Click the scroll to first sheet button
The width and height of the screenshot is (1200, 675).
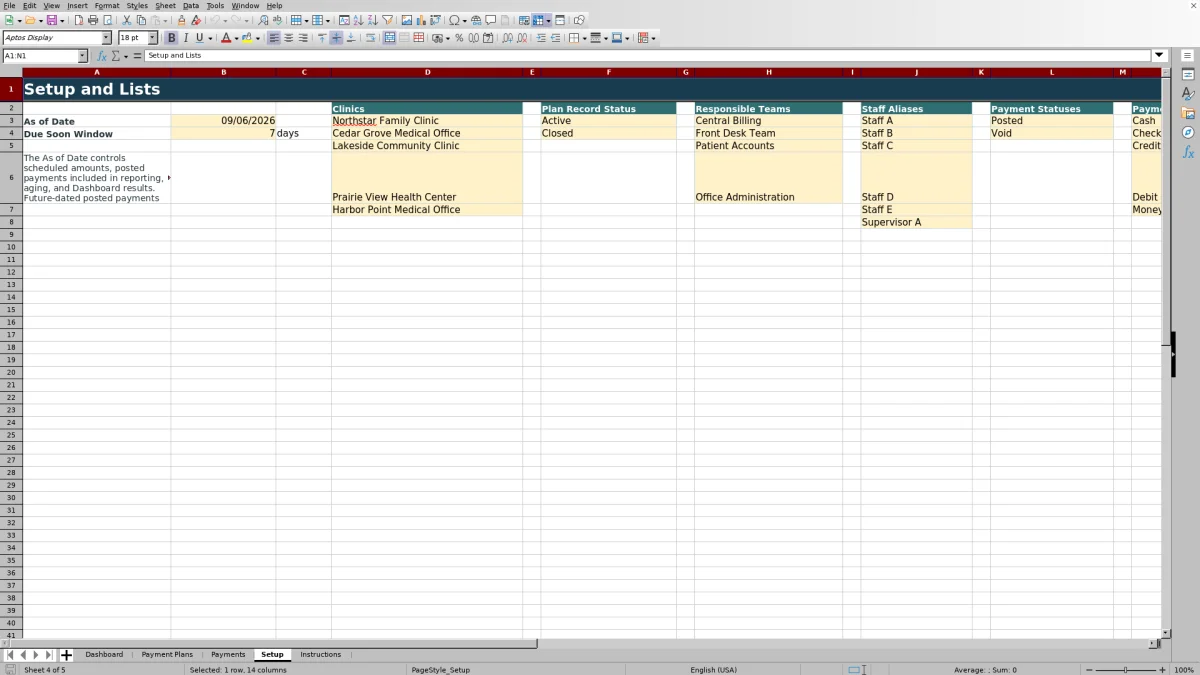tap(10, 655)
